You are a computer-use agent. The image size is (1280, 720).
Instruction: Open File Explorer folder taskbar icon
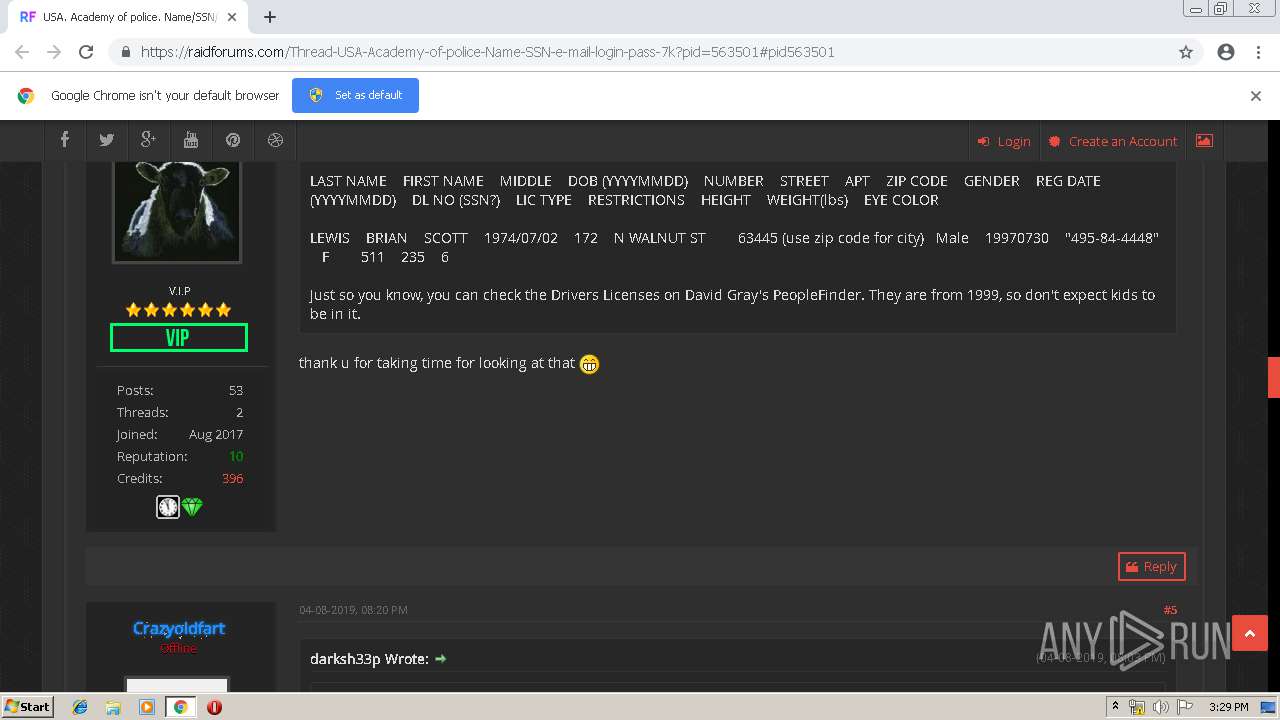pyautogui.click(x=113, y=707)
